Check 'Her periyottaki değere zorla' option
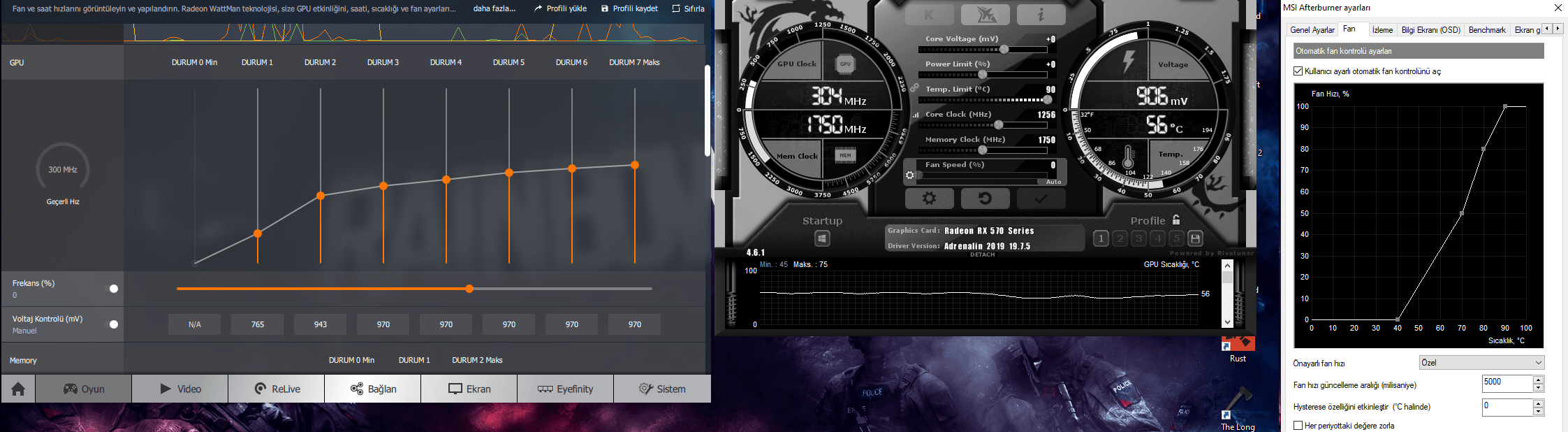The width and height of the screenshot is (1568, 432). [1298, 425]
